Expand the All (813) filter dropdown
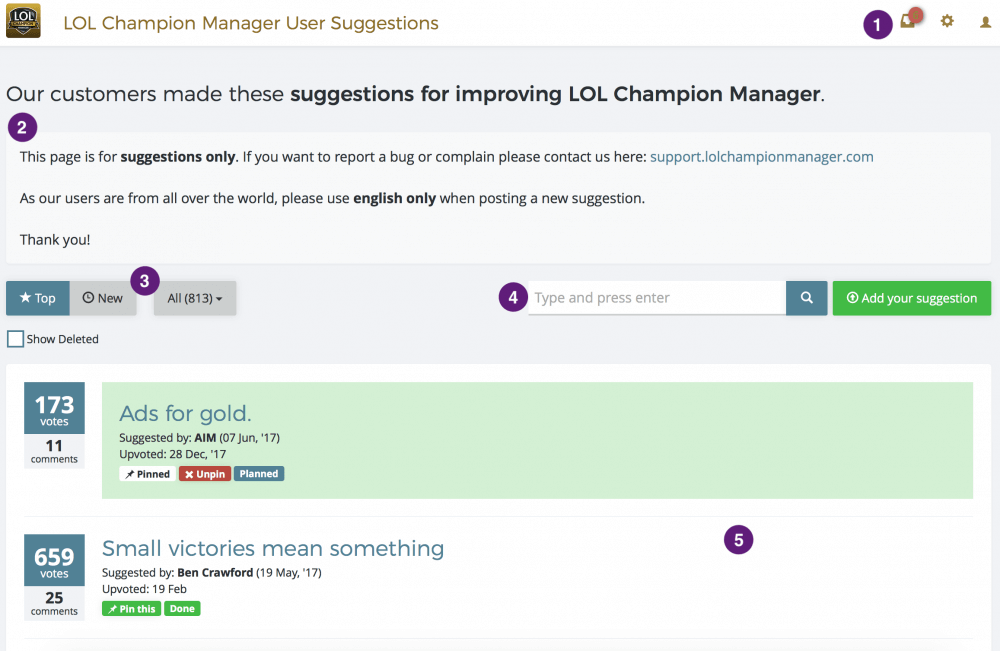The image size is (1000, 651). coord(195,298)
